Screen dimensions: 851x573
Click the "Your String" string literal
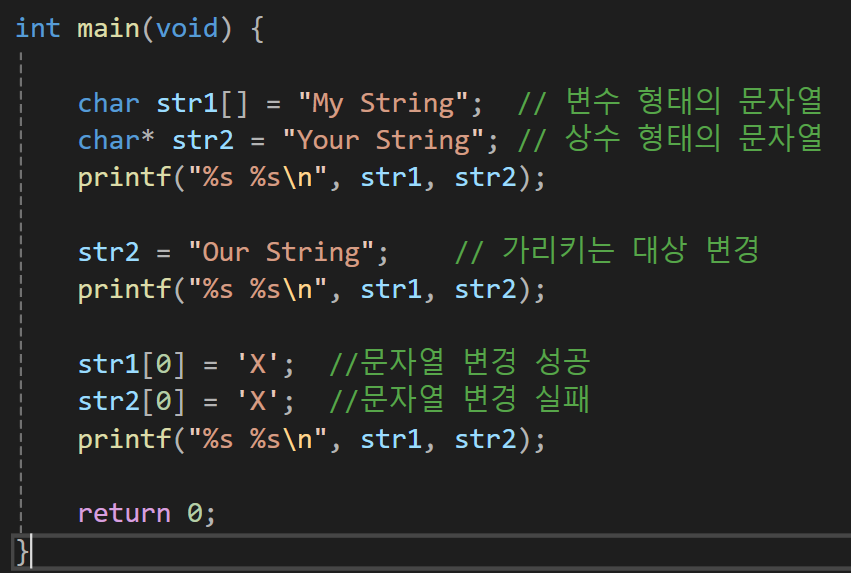[x=383, y=140]
